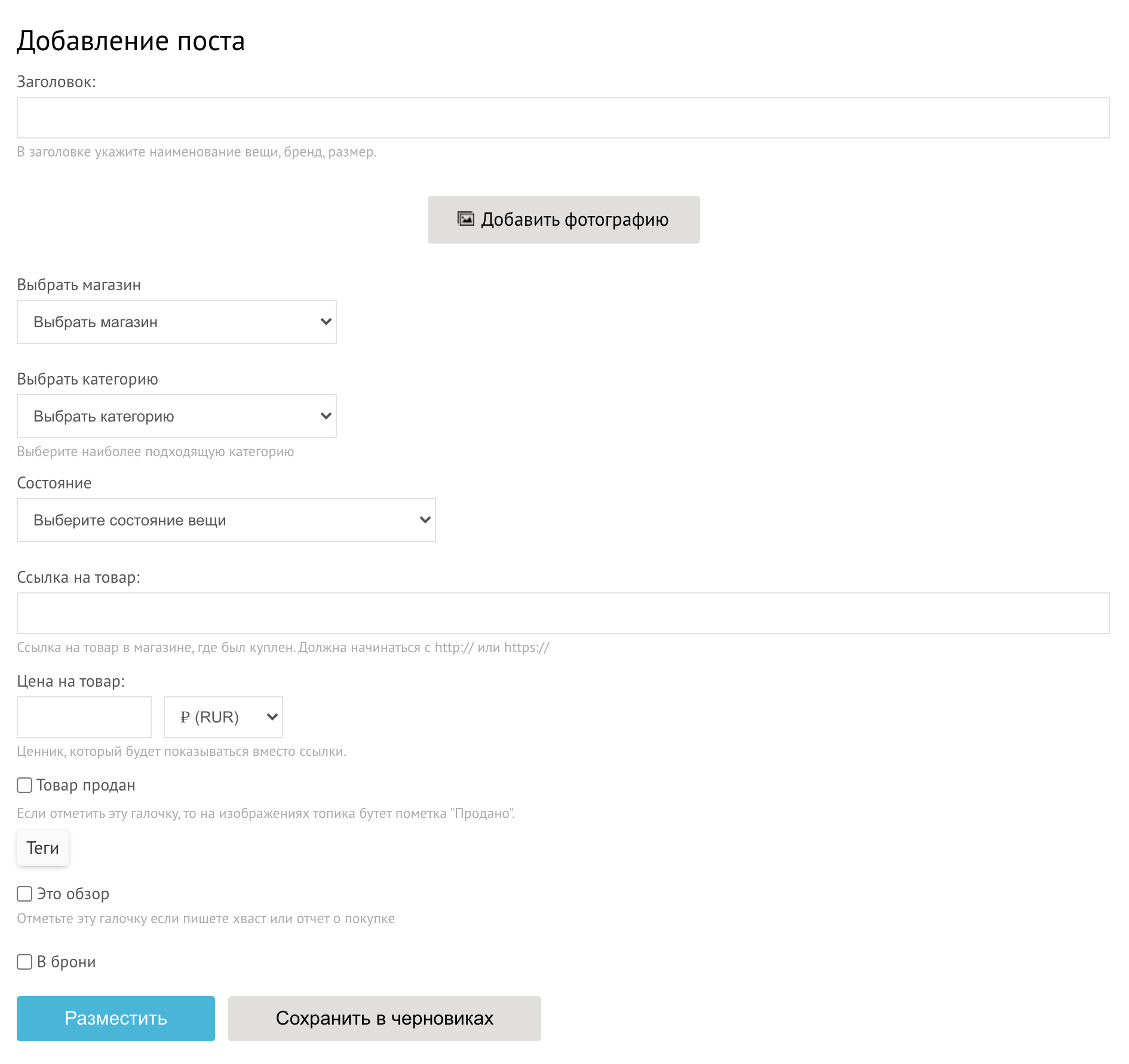Click the hint text about наименование вещи, бренд, размер
1129x1064 pixels.
point(197,152)
